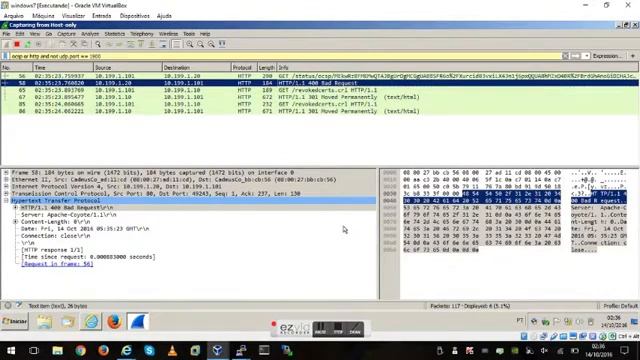Image resolution: width=640 pixels, height=360 pixels.
Task: Stop the running capture with red square
Action: pyautogui.click(x=17, y=44)
